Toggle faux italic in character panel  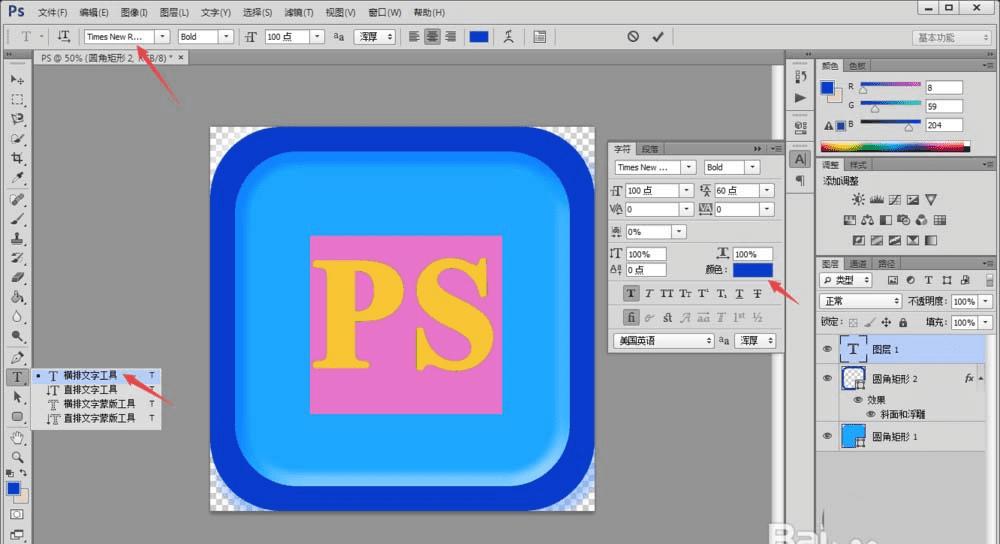click(x=649, y=293)
